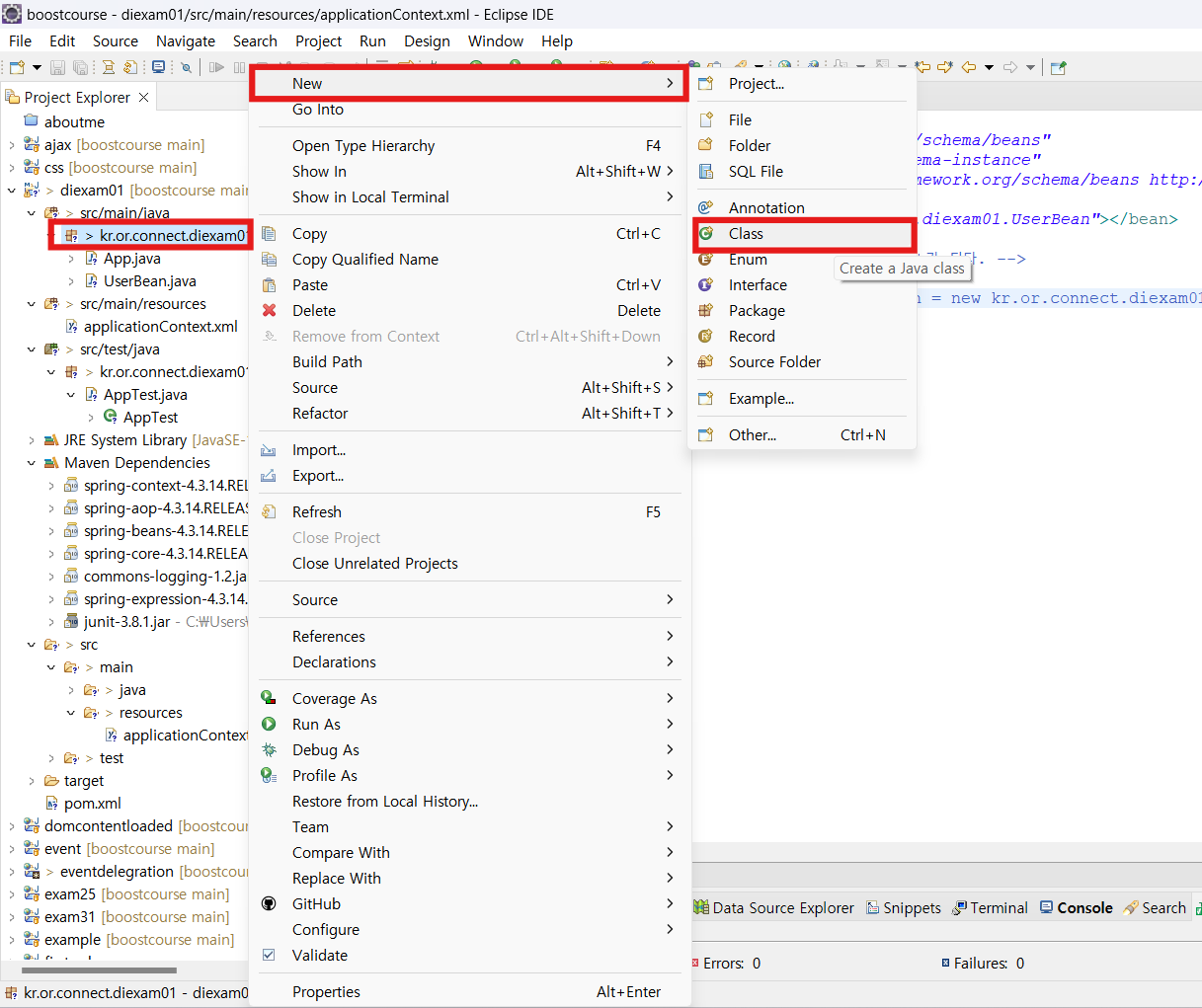Choose Restore from Local History...
This screenshot has height=1008, width=1202.
coord(470,802)
